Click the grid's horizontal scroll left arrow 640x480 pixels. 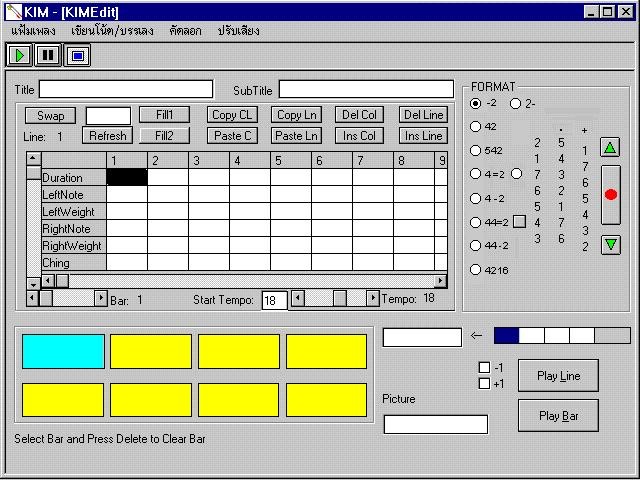coord(48,280)
